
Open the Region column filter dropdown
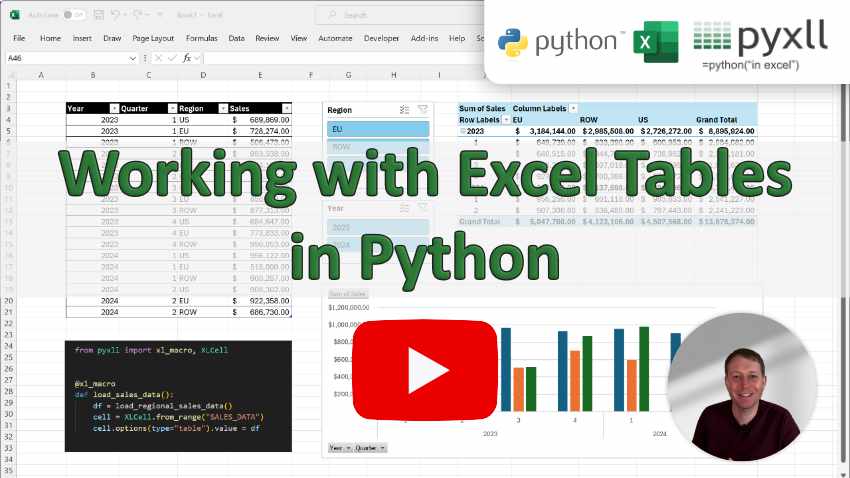pos(223,108)
